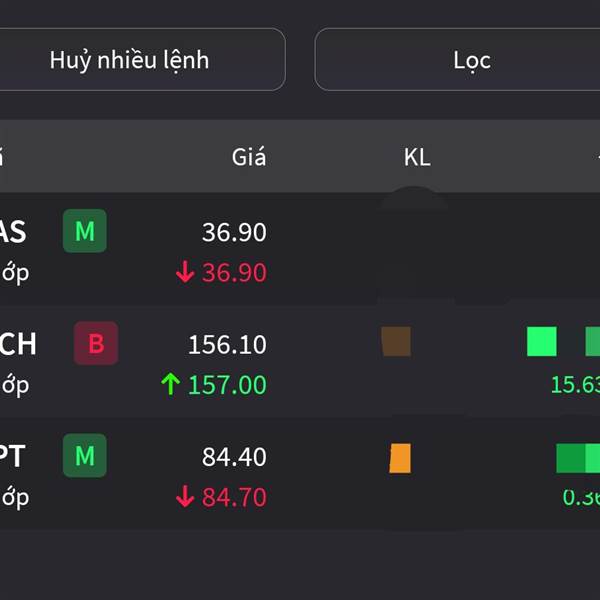Image resolution: width=600 pixels, height=600 pixels.
Task: Select the white 36.90 order price
Action: [234, 233]
